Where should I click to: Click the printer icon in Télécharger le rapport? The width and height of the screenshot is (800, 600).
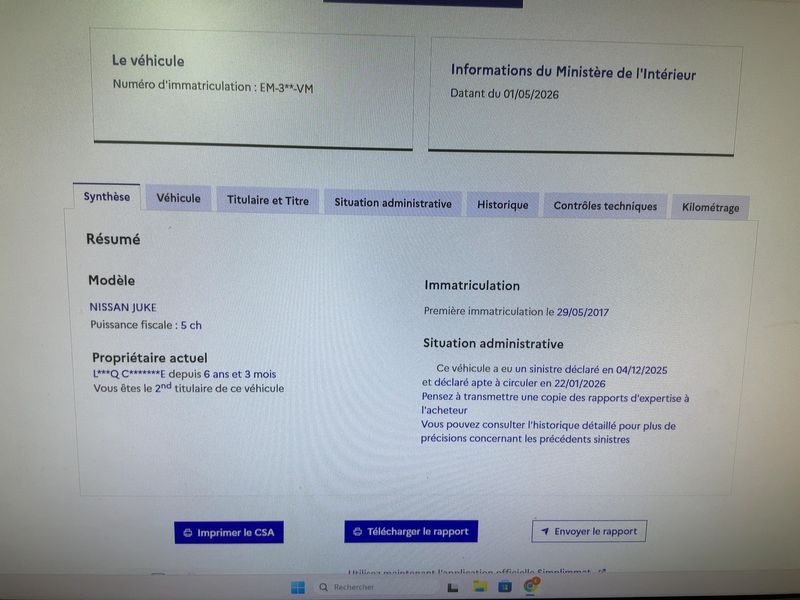pyautogui.click(x=358, y=532)
